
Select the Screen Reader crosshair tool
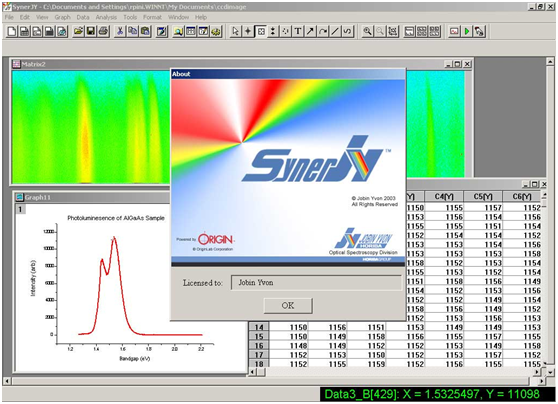point(248,32)
